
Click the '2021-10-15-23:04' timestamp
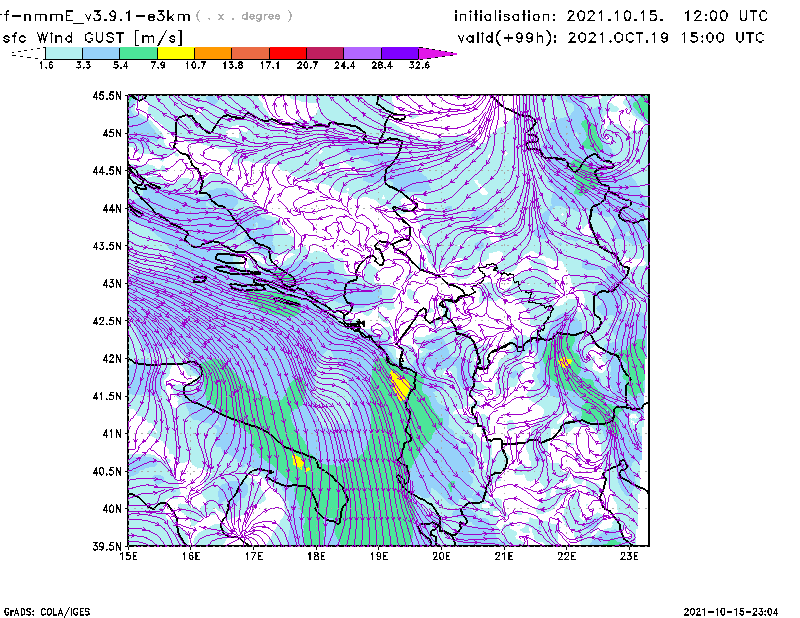click(731, 612)
